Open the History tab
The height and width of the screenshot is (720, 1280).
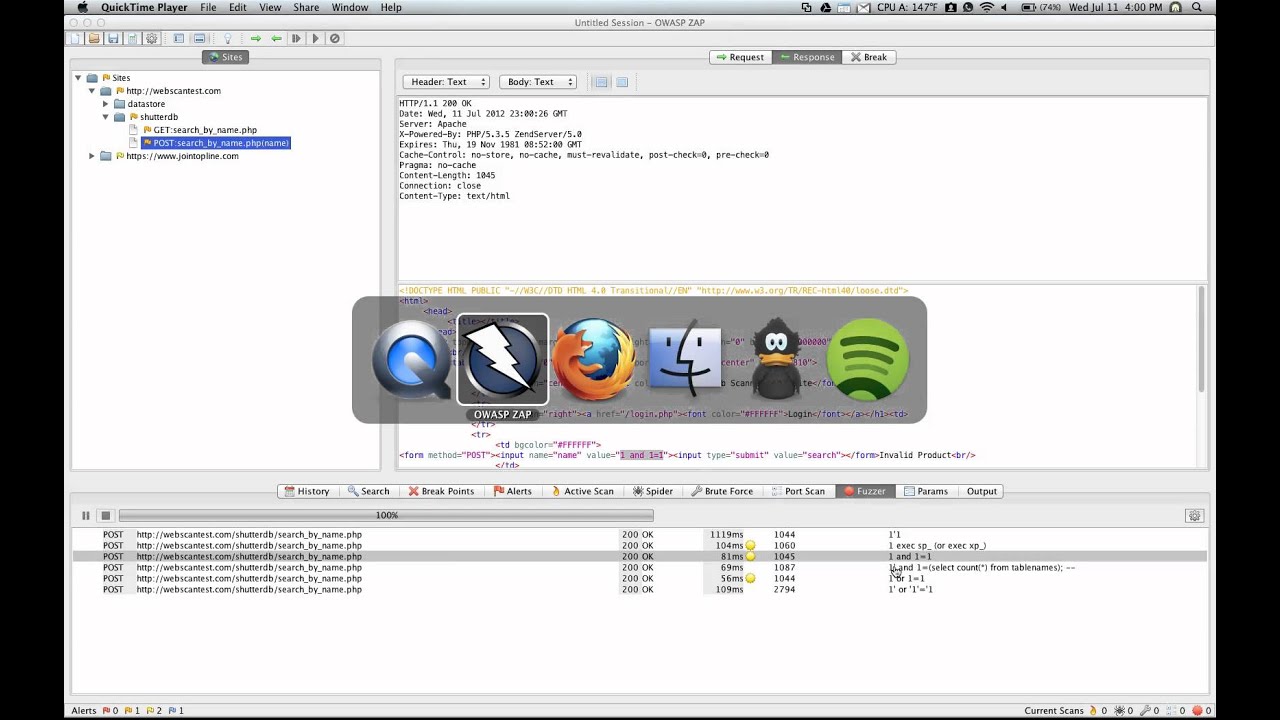pos(306,491)
